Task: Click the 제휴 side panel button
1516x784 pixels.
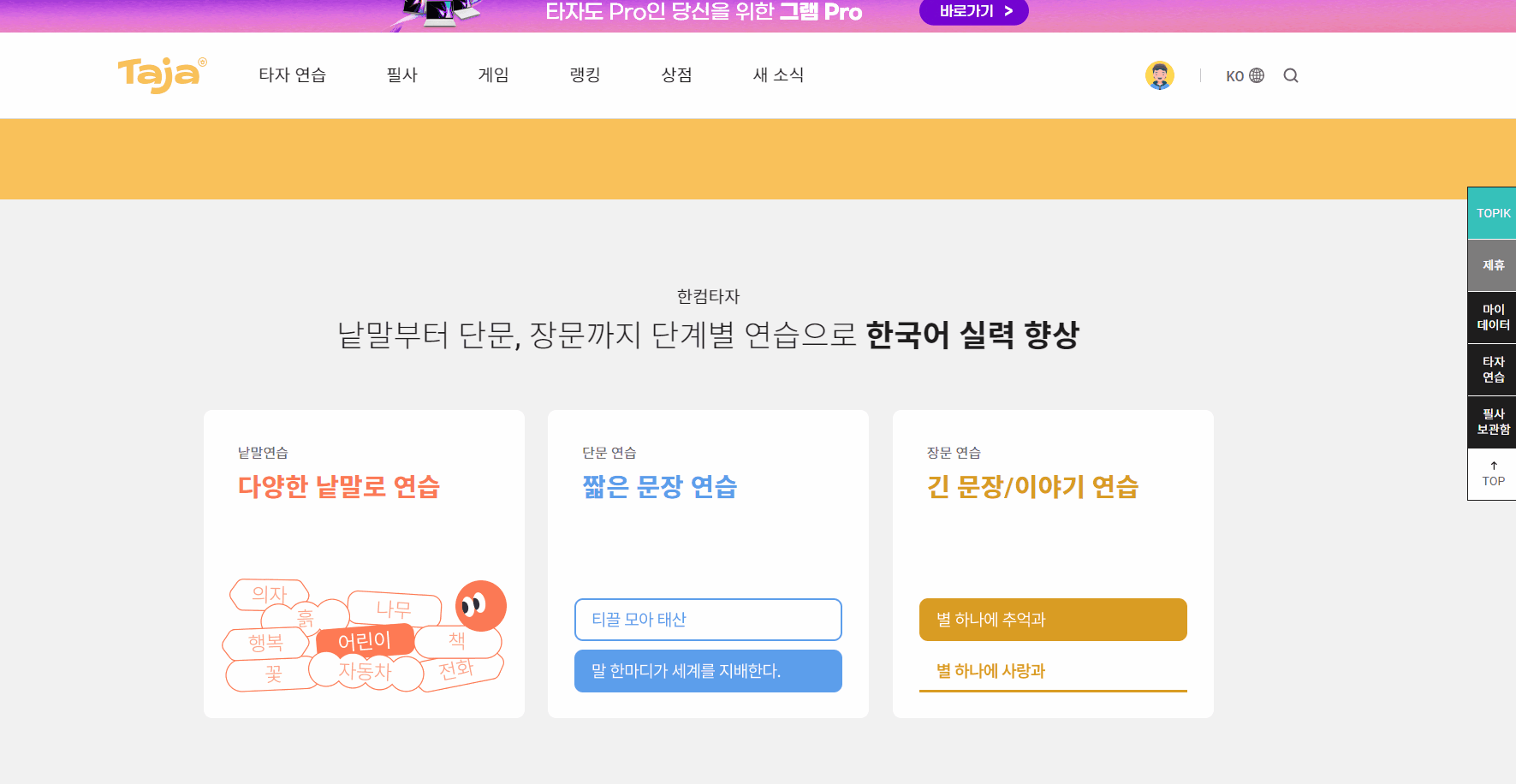Action: 1492,265
